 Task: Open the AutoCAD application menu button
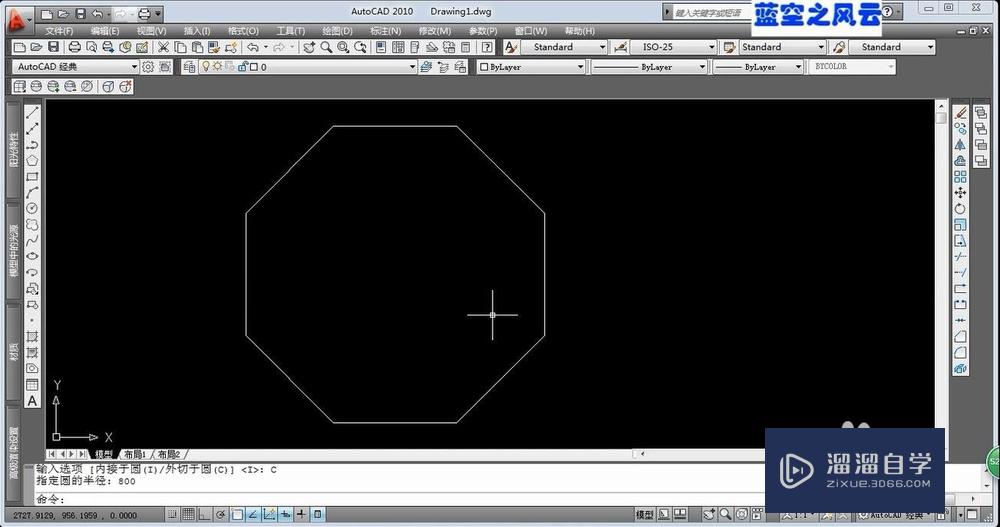click(x=18, y=18)
